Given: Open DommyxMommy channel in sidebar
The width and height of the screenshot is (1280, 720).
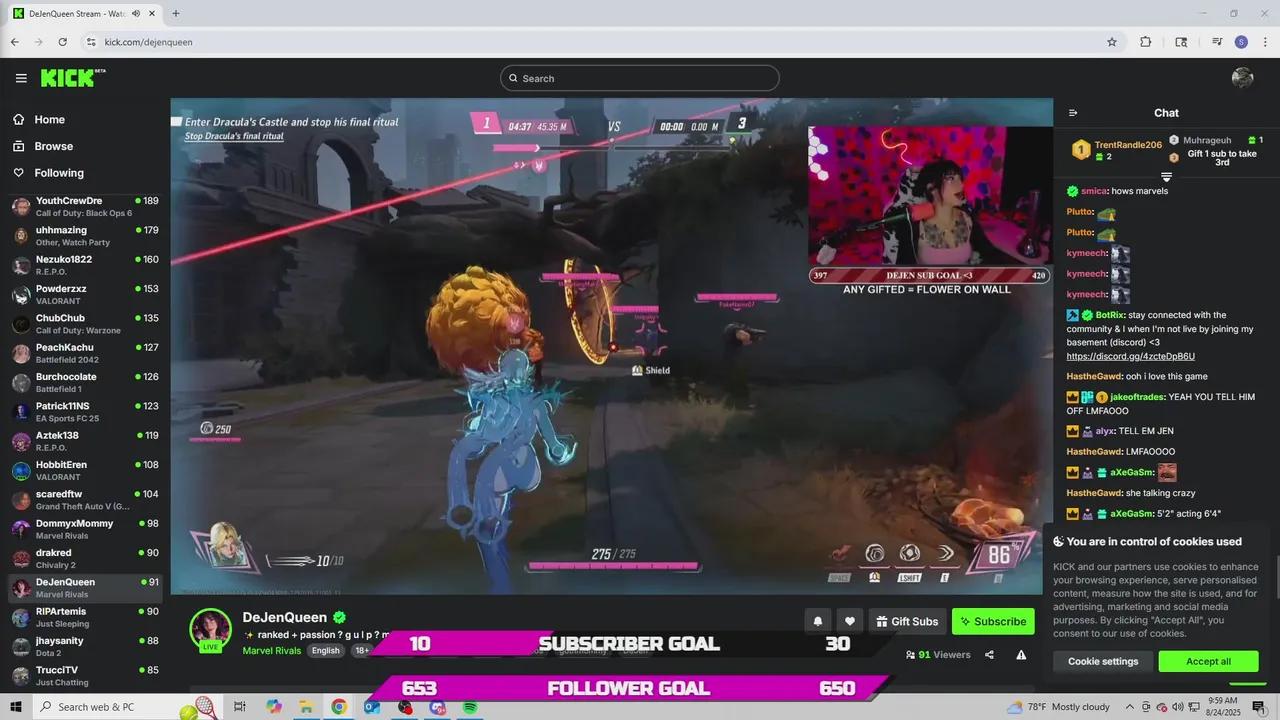Looking at the screenshot, I should (86, 529).
